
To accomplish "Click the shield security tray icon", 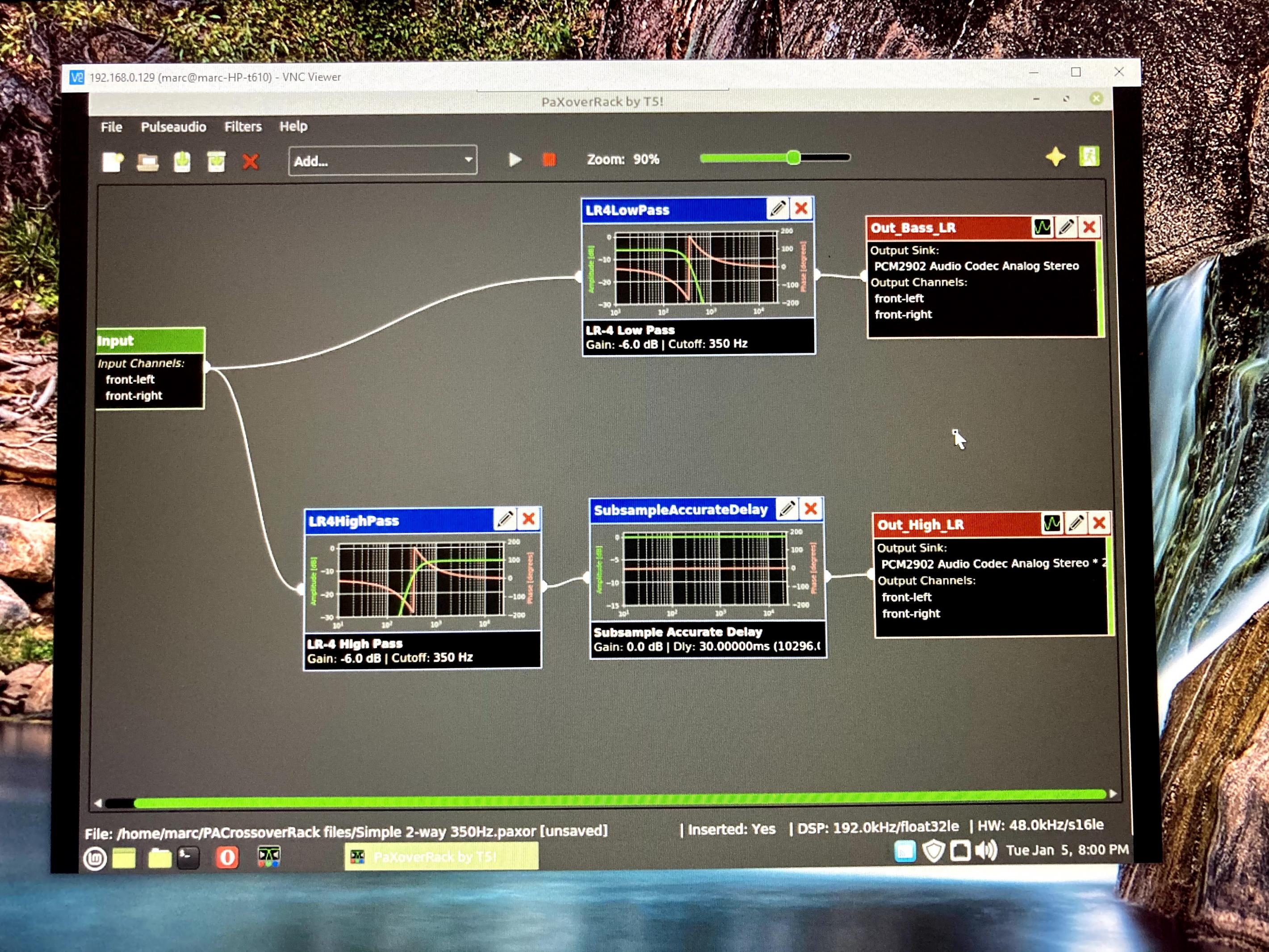I will pyautogui.click(x=934, y=851).
